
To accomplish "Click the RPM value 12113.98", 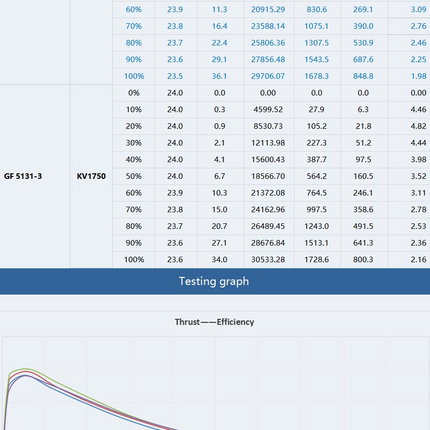I will pyautogui.click(x=268, y=143).
